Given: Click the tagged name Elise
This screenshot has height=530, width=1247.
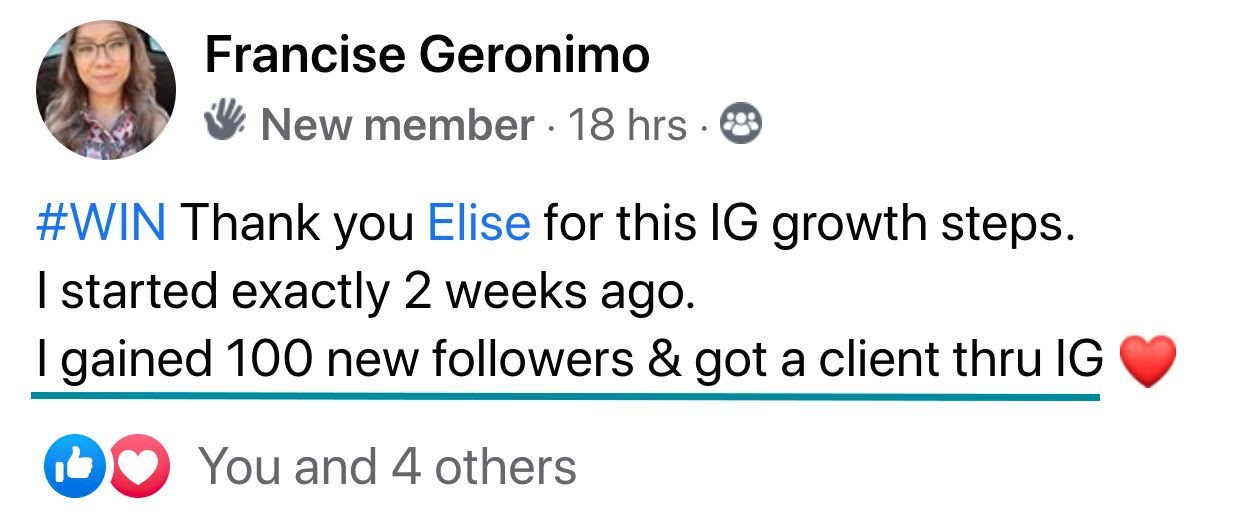Looking at the screenshot, I should (479, 224).
